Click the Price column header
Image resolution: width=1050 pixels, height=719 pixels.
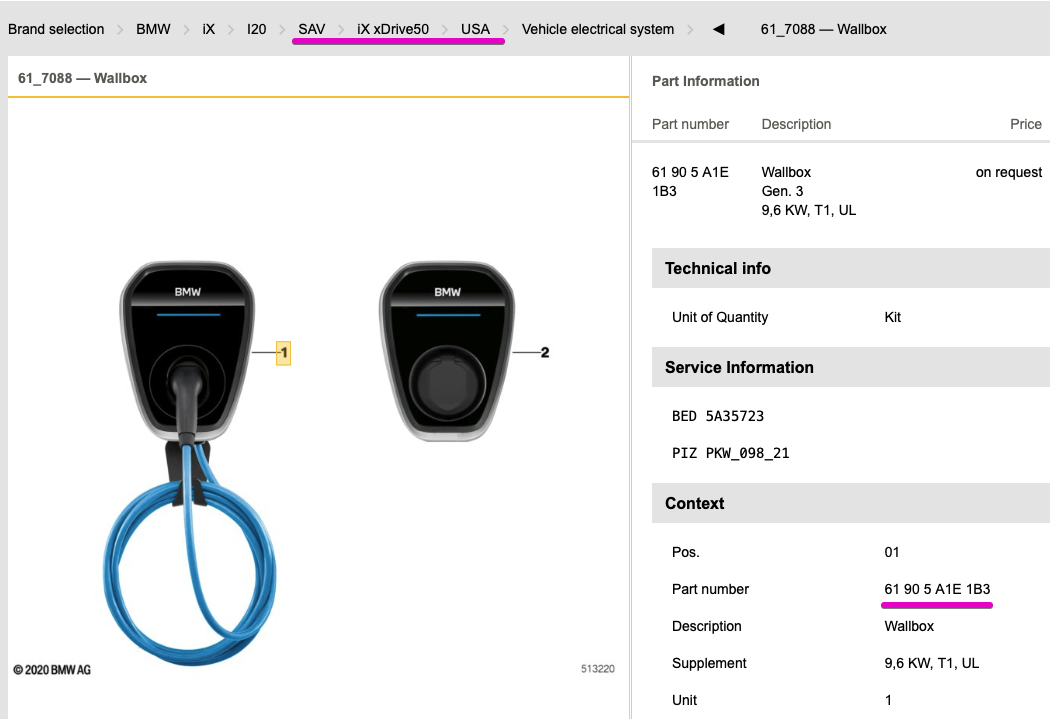[1026, 124]
